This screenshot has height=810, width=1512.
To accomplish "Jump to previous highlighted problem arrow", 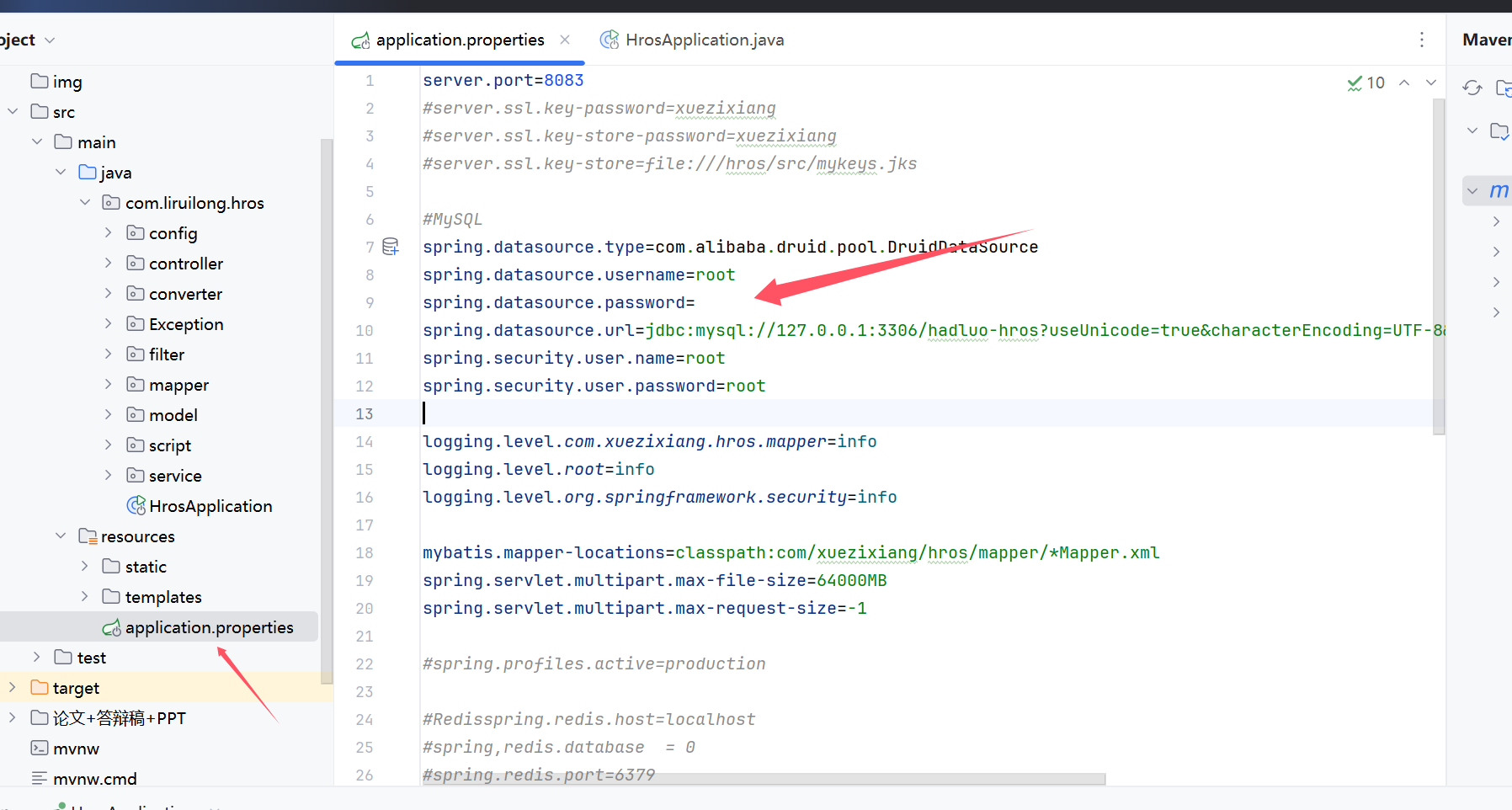I will point(1404,83).
